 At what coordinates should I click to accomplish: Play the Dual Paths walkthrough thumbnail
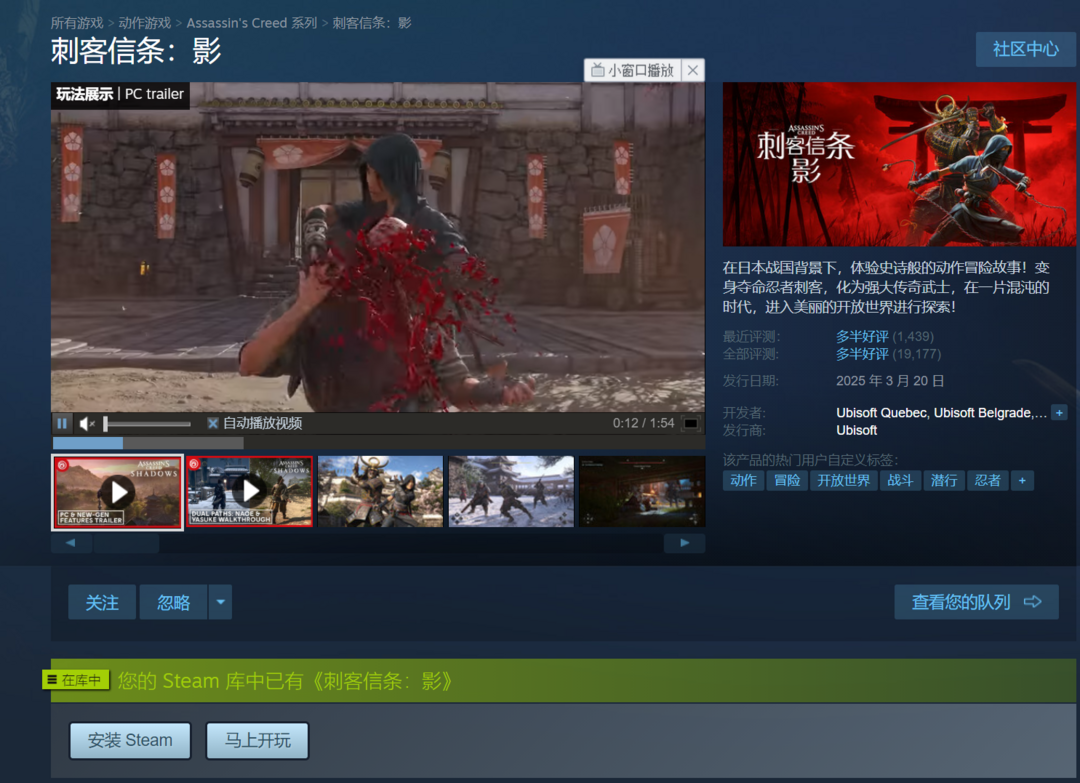(249, 491)
